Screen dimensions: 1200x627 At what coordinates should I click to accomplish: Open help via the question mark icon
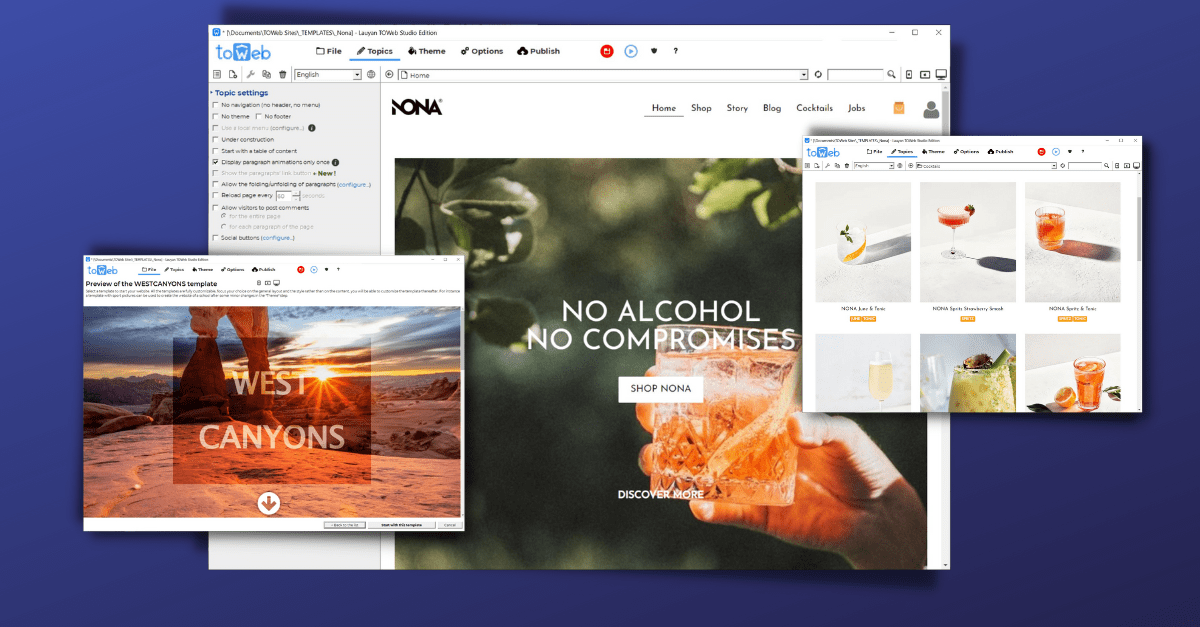coord(675,51)
